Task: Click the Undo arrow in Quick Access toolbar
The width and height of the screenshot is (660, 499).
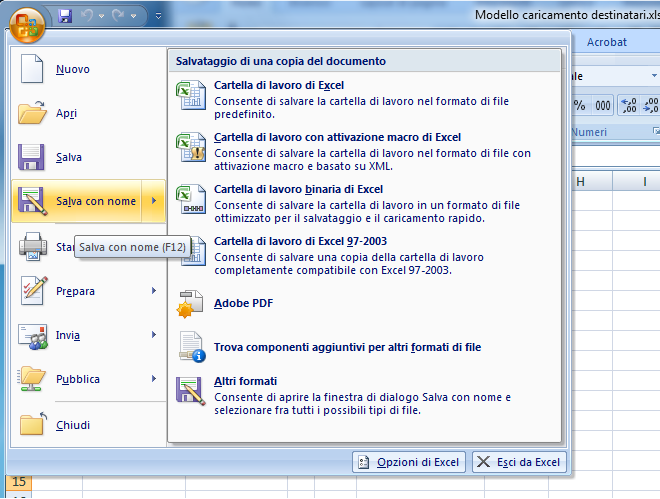Action: click(x=87, y=16)
